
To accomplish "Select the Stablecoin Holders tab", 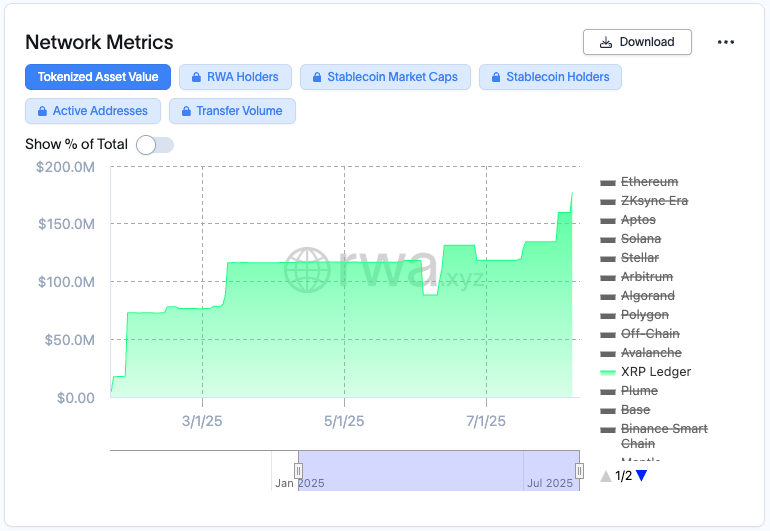I will pos(550,77).
